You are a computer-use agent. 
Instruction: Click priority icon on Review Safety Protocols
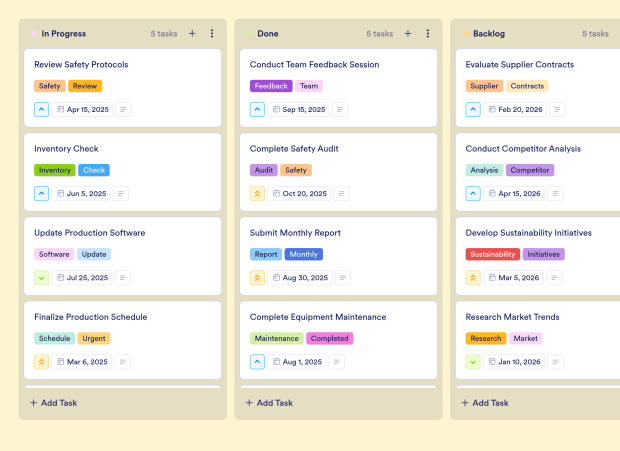coord(42,109)
